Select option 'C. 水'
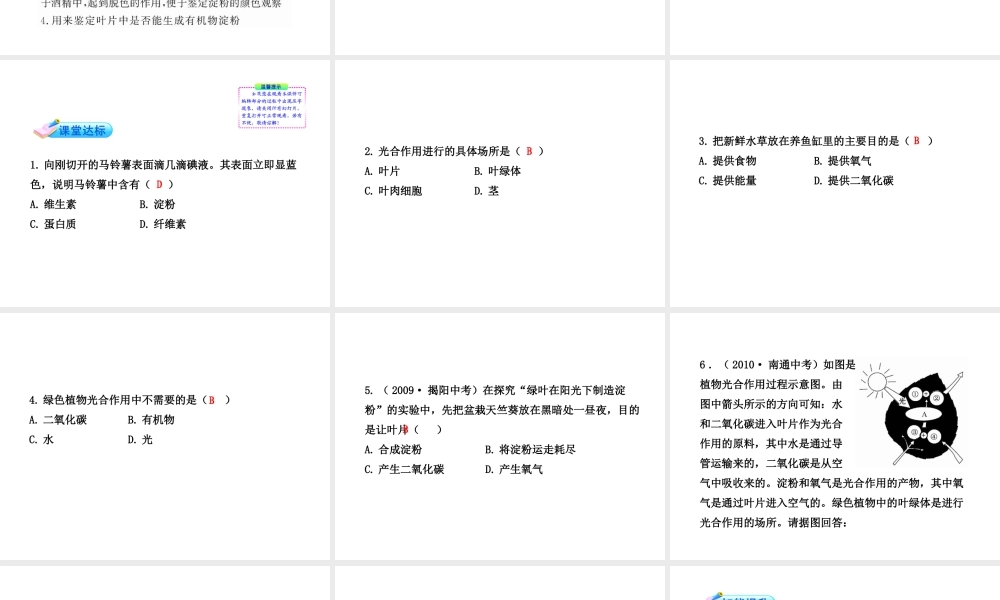The height and width of the screenshot is (600, 1000). click(41, 439)
